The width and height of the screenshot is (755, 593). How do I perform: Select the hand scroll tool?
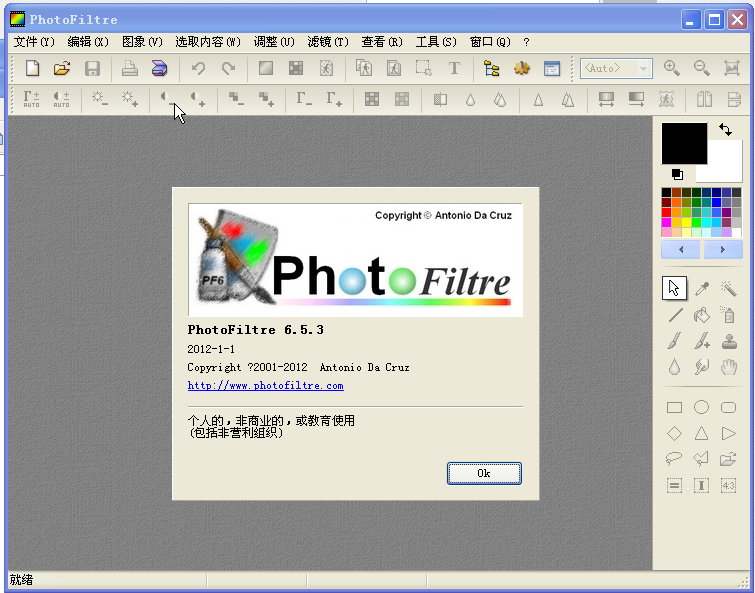point(729,367)
